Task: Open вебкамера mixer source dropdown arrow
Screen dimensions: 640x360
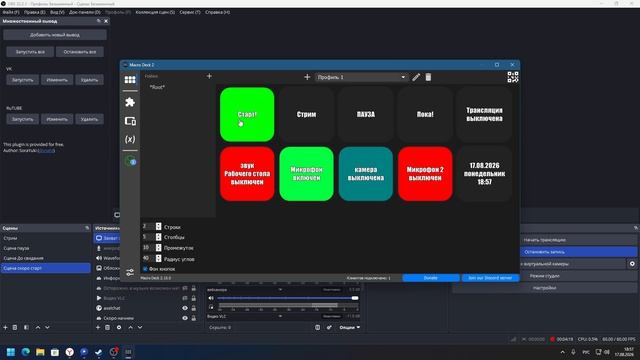Action: (x=280, y=289)
